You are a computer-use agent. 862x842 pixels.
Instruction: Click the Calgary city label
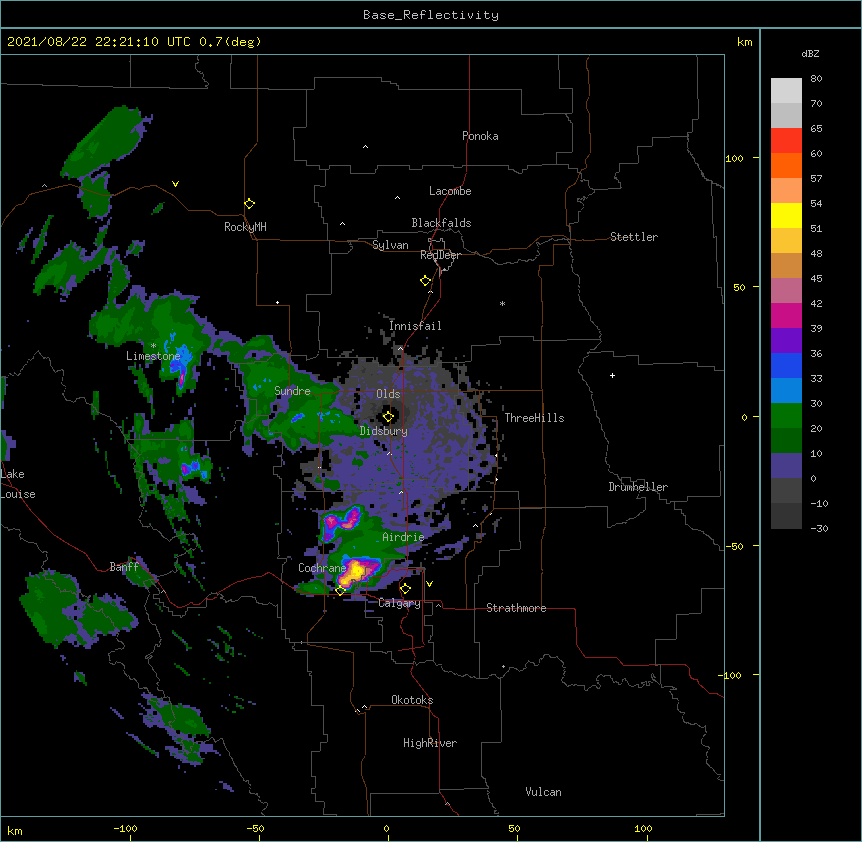pyautogui.click(x=399, y=603)
